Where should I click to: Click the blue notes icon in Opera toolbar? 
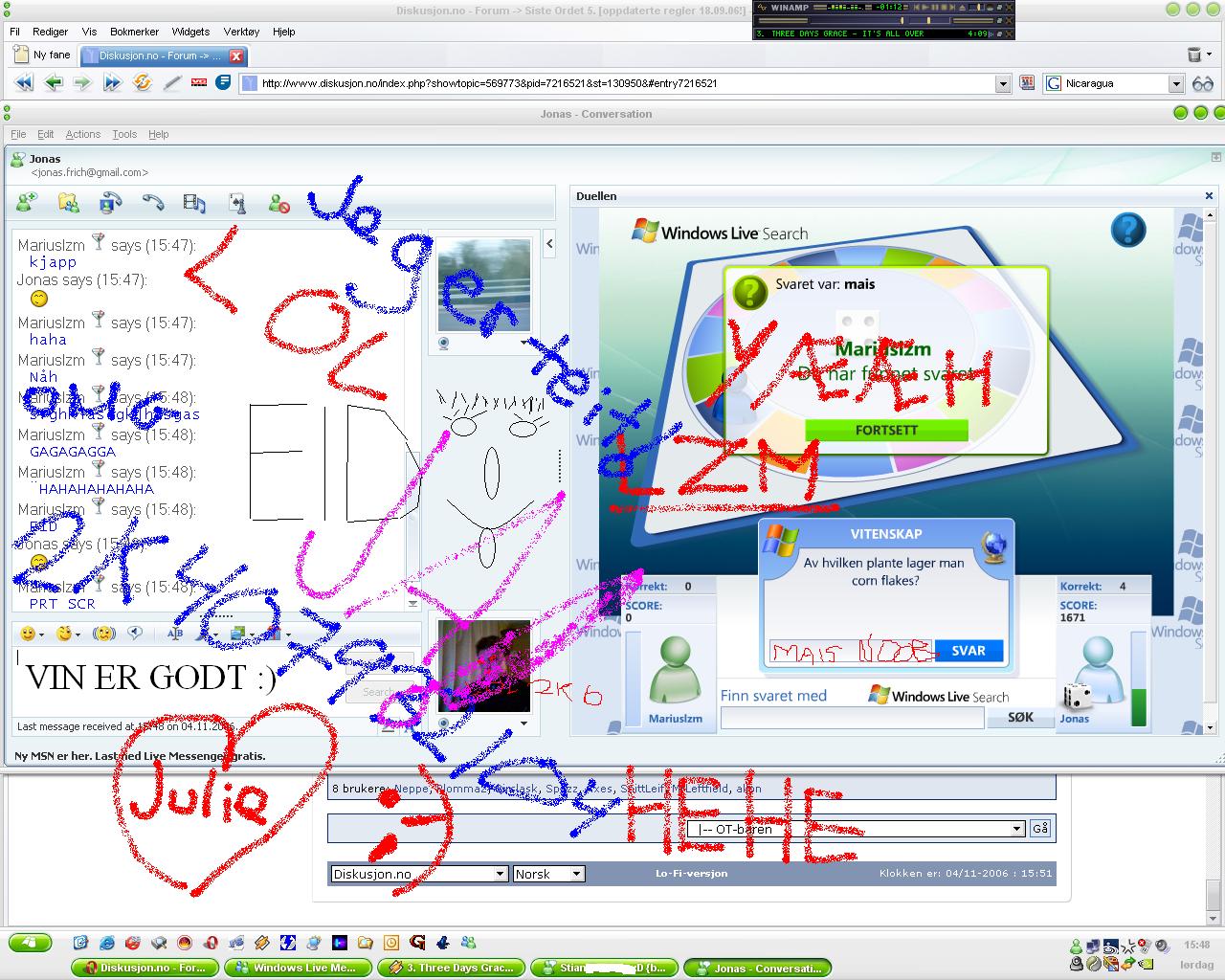pos(223,82)
